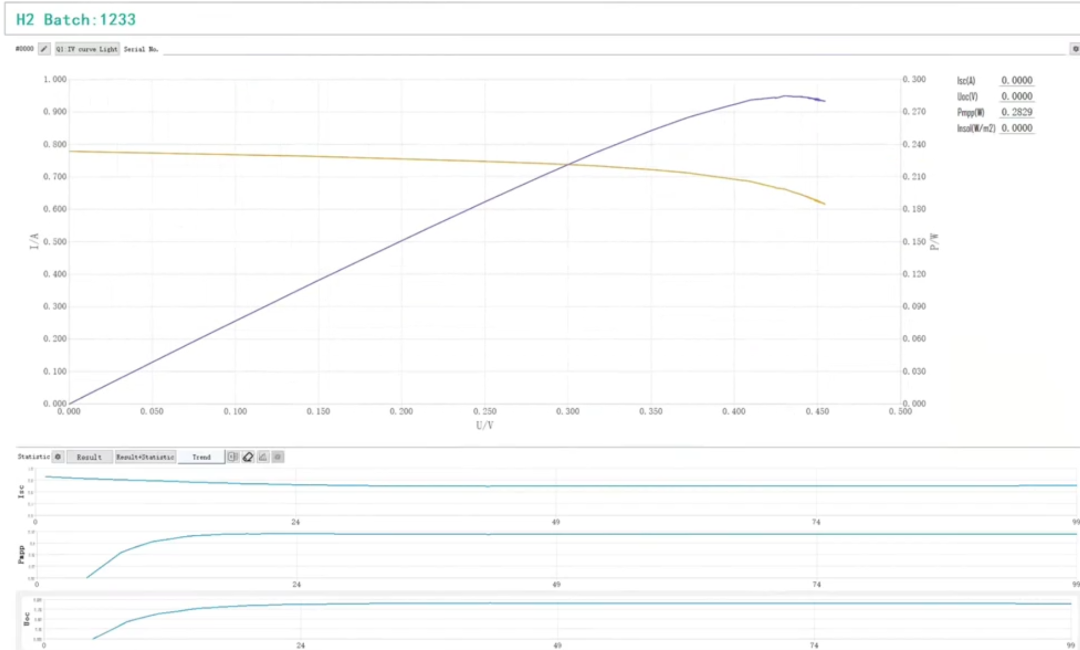The image size is (1080, 650).
Task: Click the pencil edit icon beside #0000
Action: point(44,48)
